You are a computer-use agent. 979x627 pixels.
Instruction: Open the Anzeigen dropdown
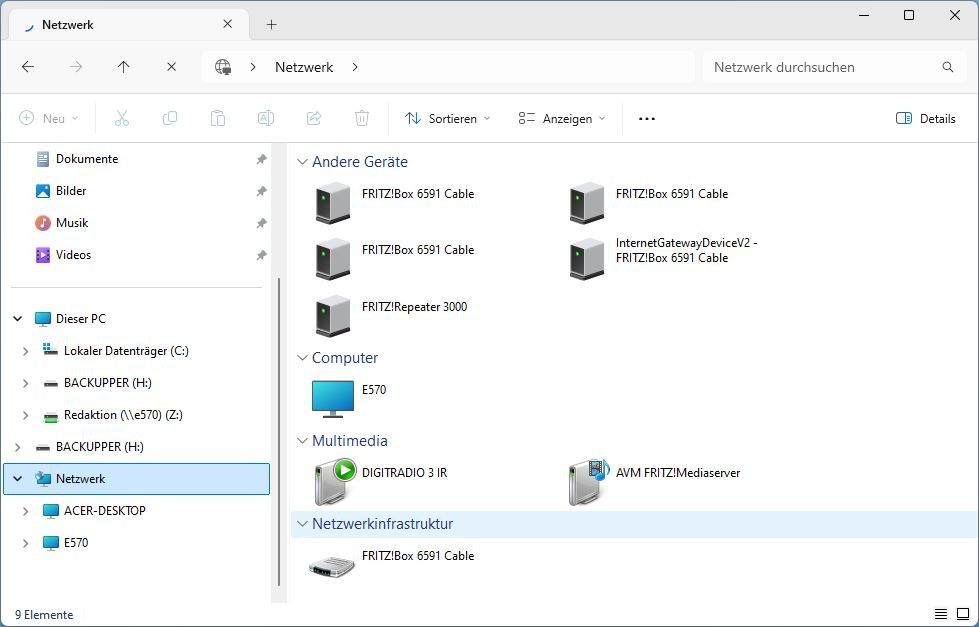tap(562, 118)
